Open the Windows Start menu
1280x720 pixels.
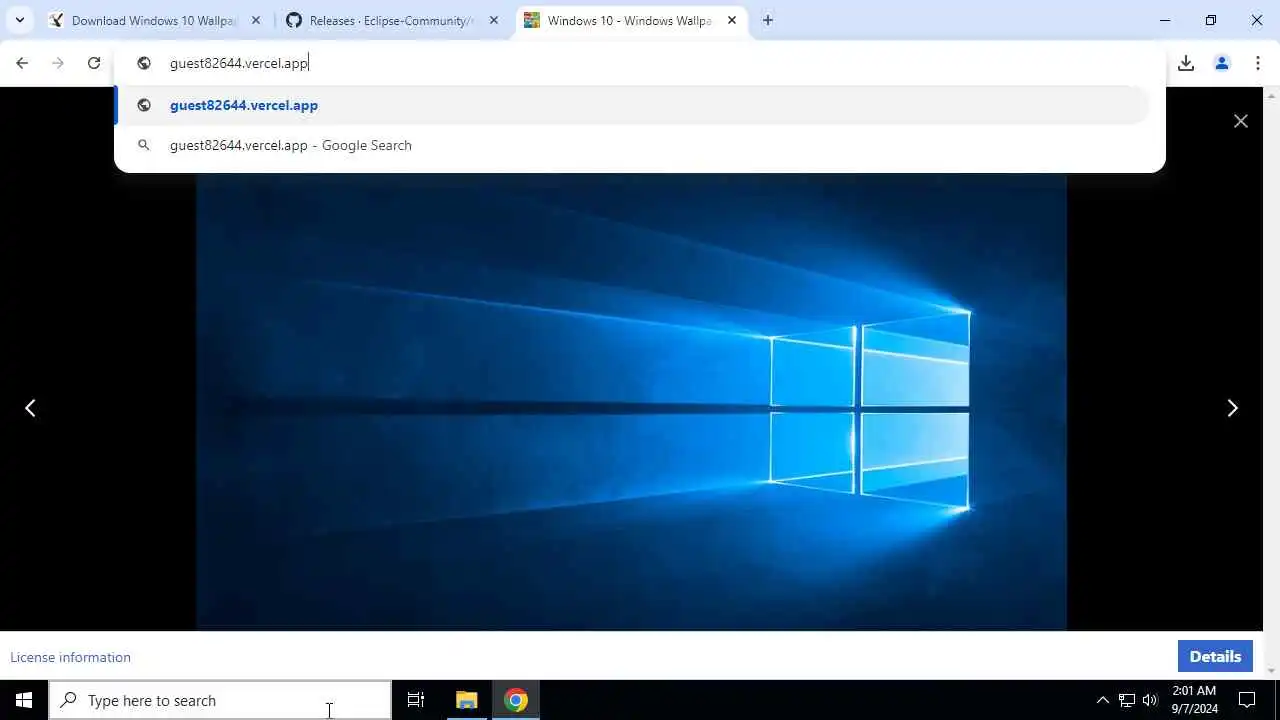(24, 700)
